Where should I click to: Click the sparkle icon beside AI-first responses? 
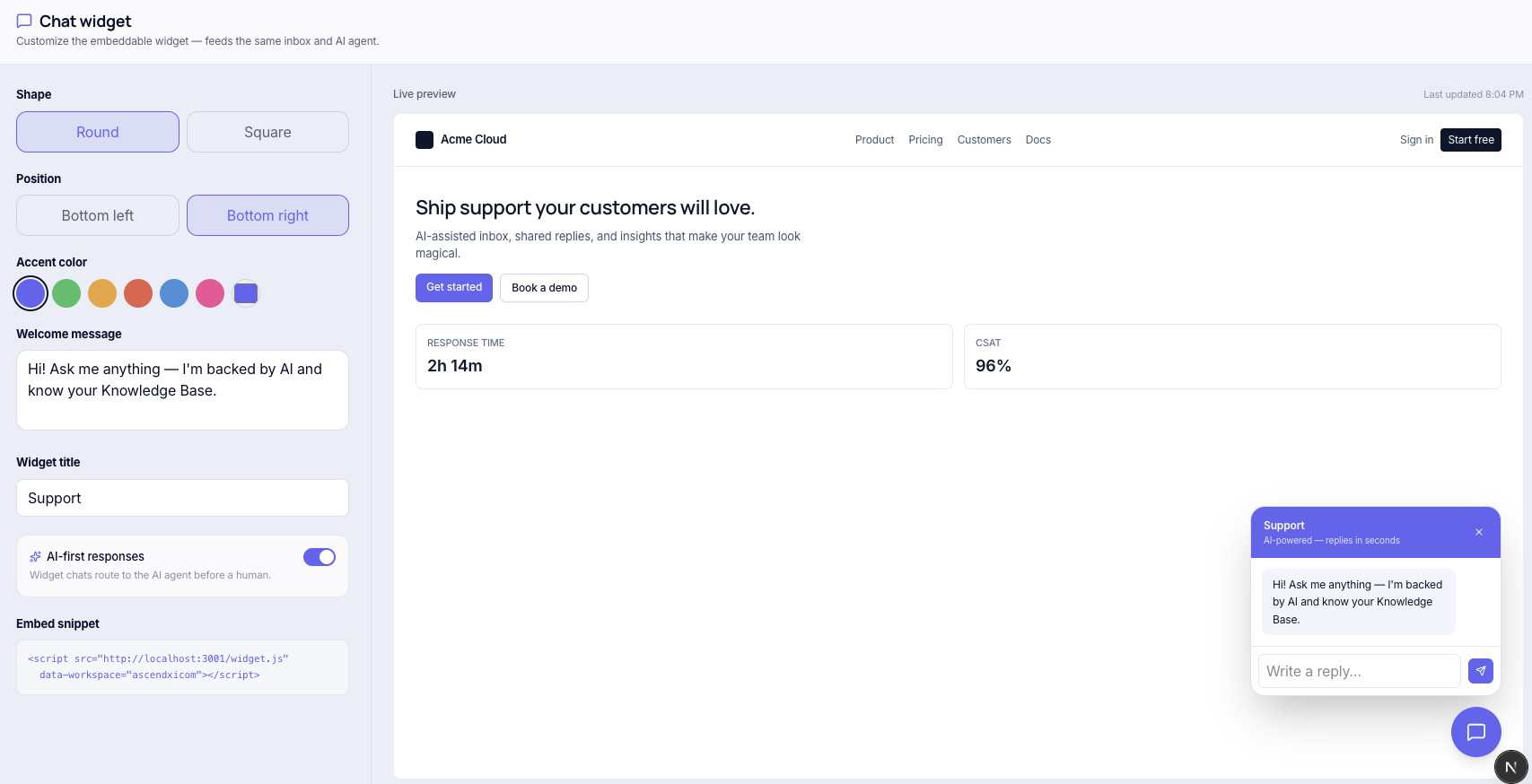pyautogui.click(x=36, y=556)
